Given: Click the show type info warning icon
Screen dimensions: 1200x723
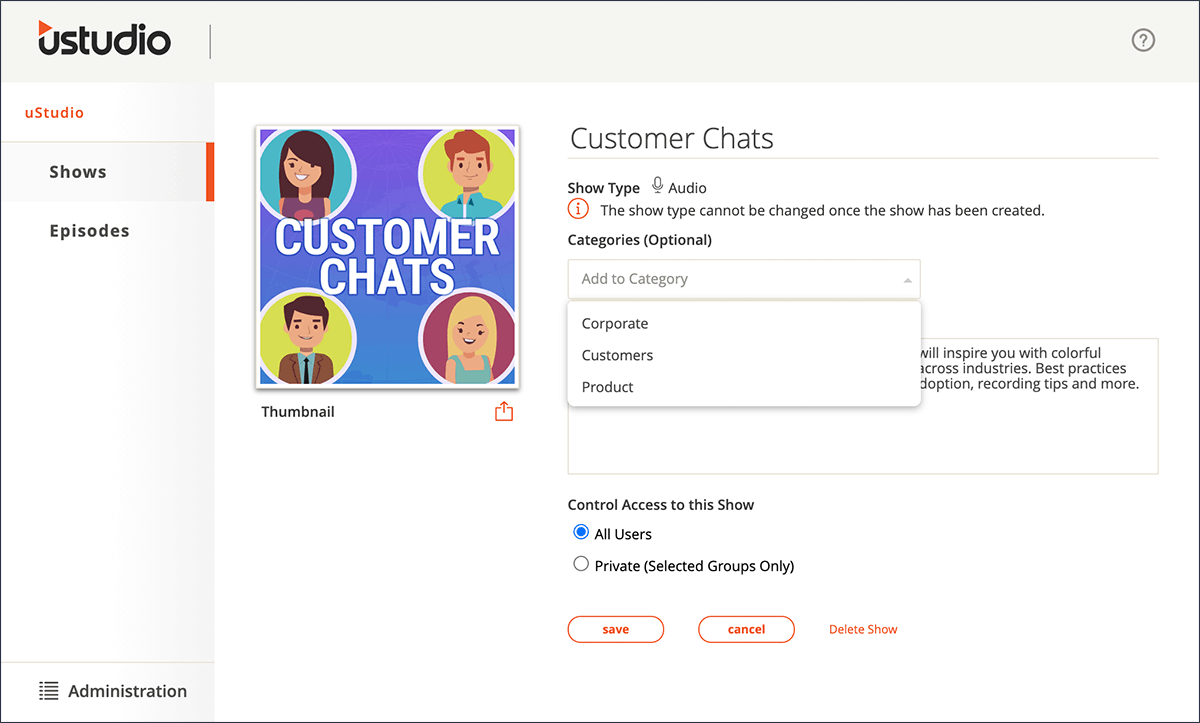Looking at the screenshot, I should pyautogui.click(x=578, y=210).
